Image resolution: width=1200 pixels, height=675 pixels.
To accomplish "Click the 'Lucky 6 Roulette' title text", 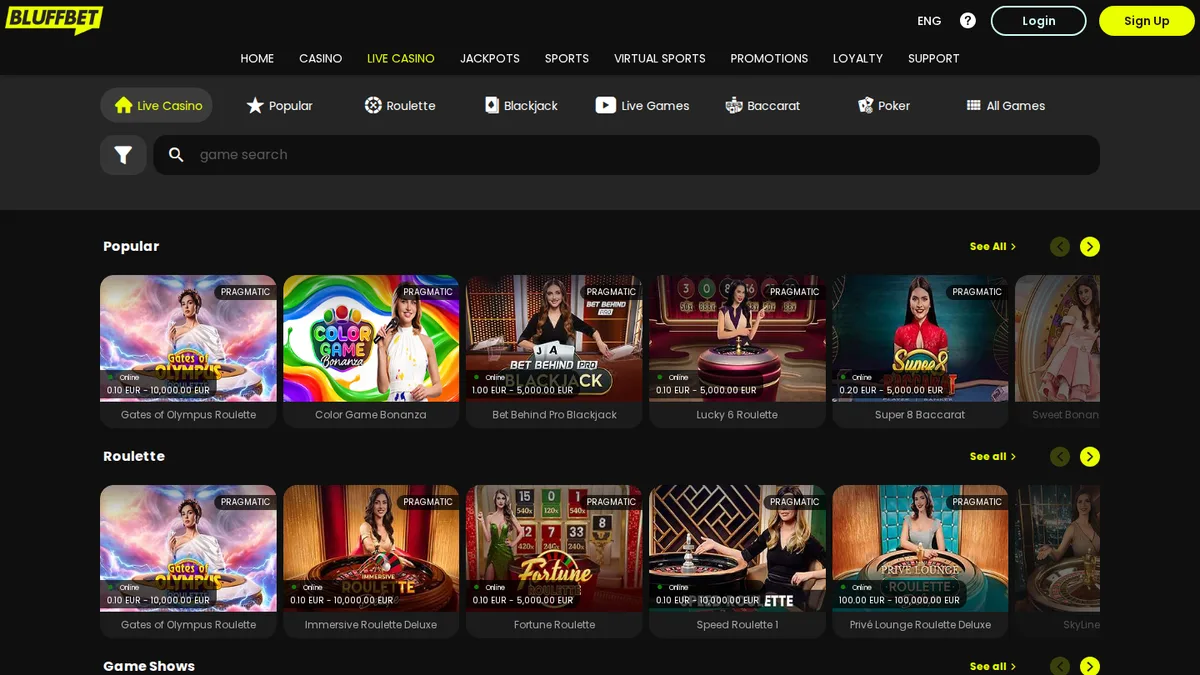I will pos(737,415).
